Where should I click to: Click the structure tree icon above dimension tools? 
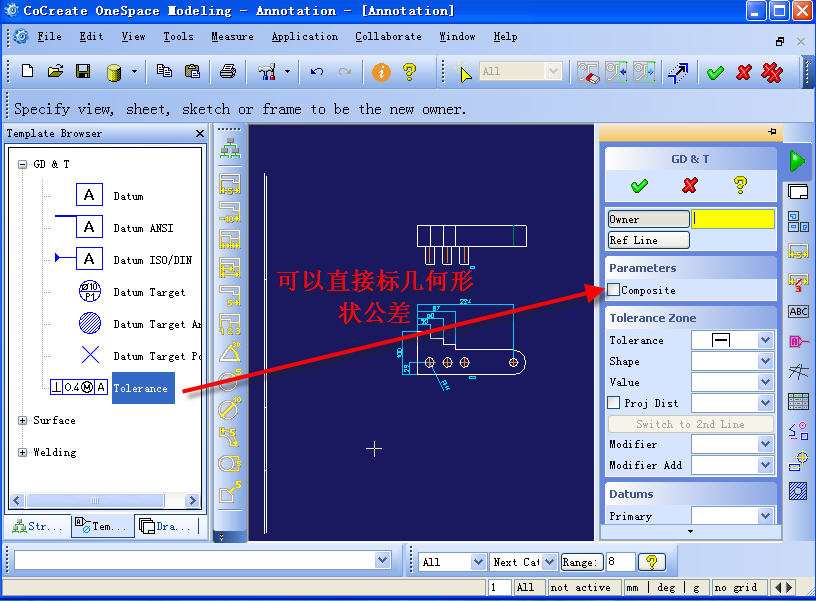point(230,148)
